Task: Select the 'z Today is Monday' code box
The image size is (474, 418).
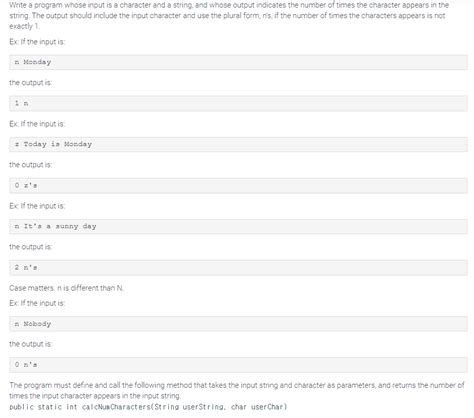Action: tap(238, 144)
